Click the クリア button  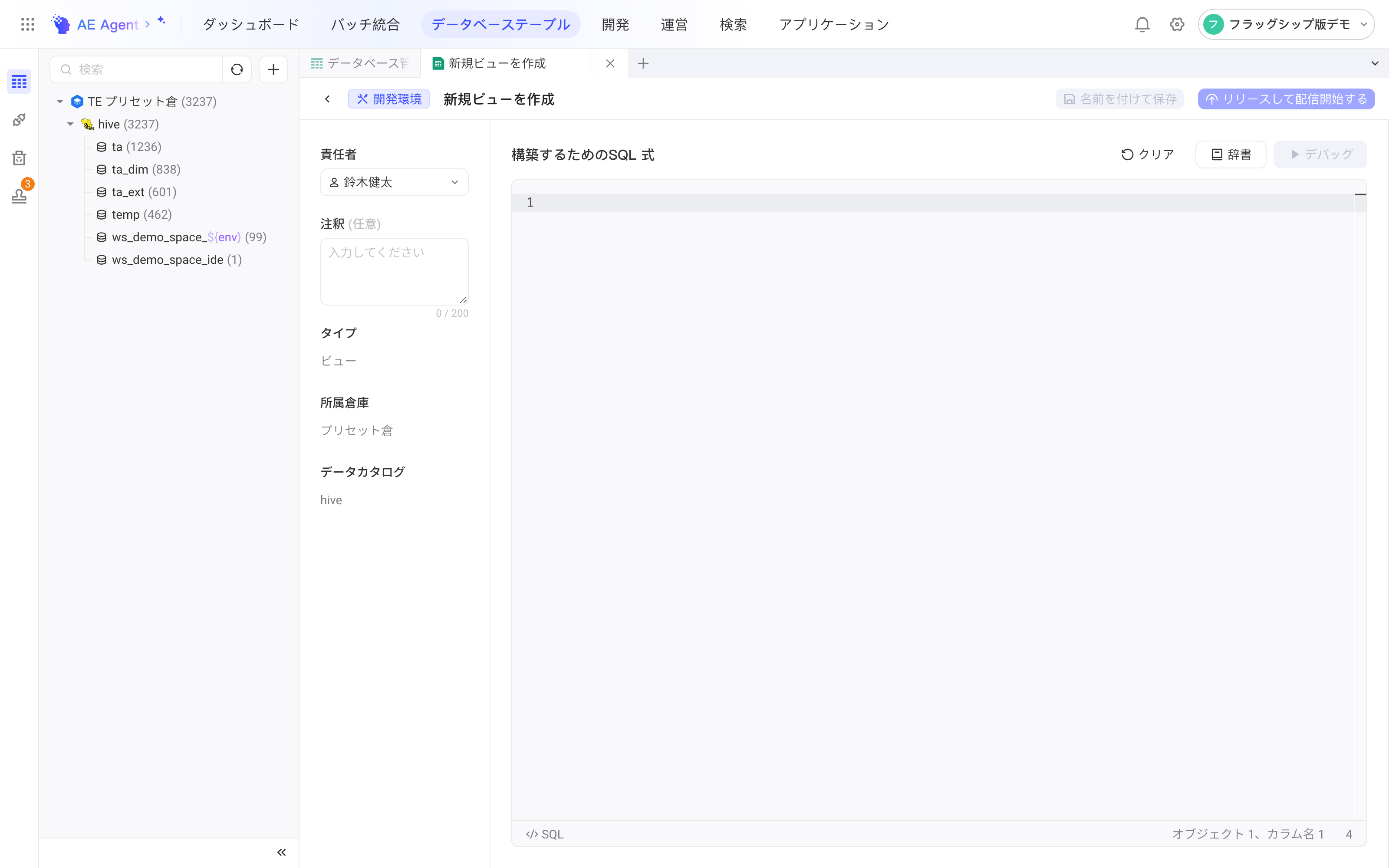click(1148, 155)
